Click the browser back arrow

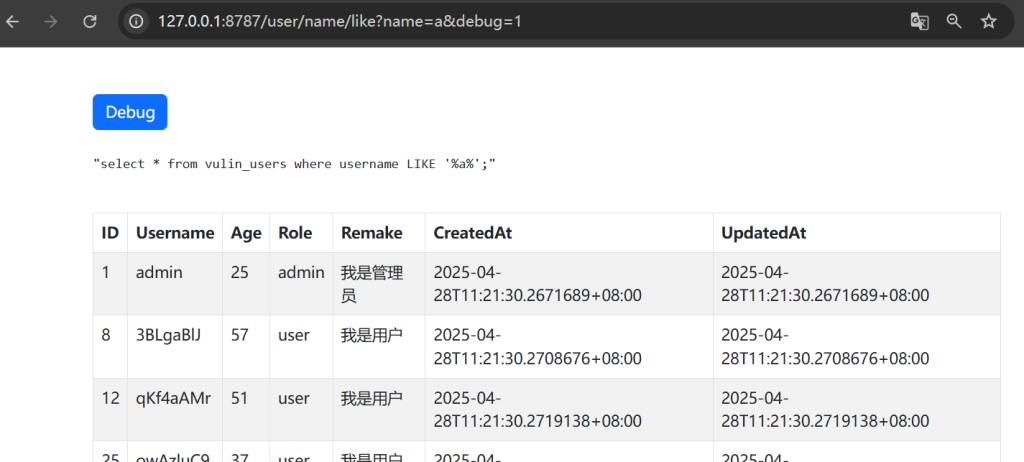tap(13, 21)
